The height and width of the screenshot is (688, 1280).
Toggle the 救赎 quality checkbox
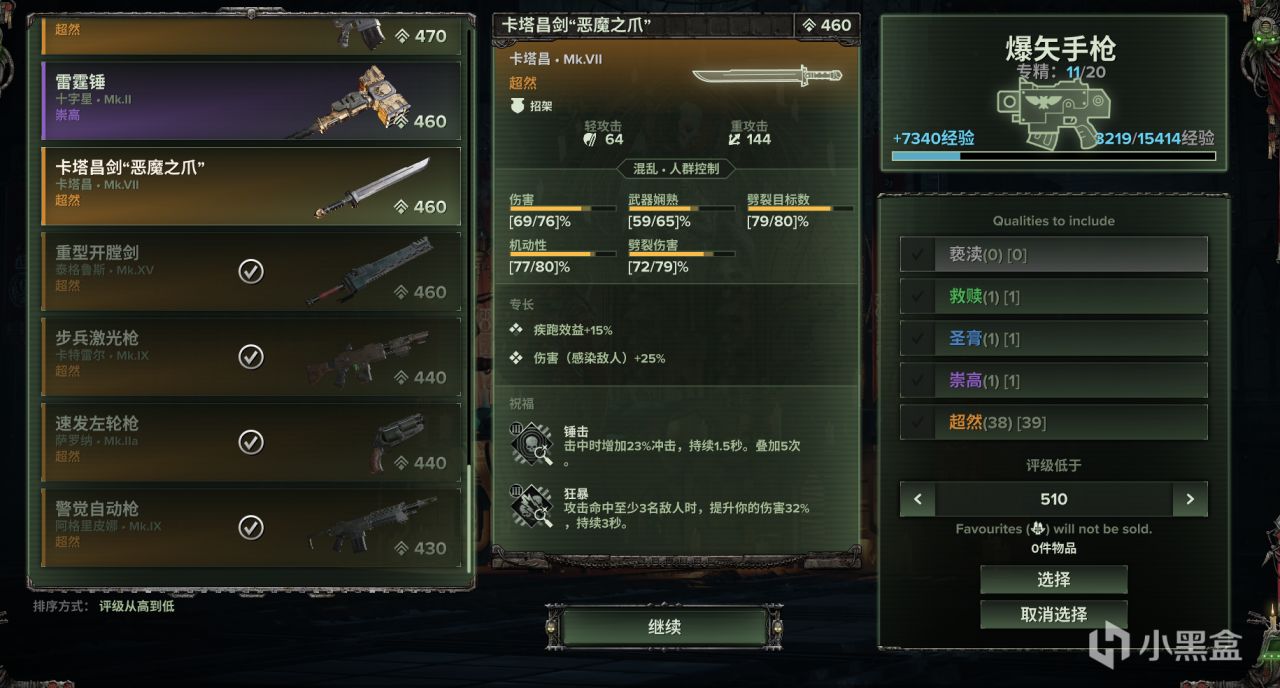(916, 296)
